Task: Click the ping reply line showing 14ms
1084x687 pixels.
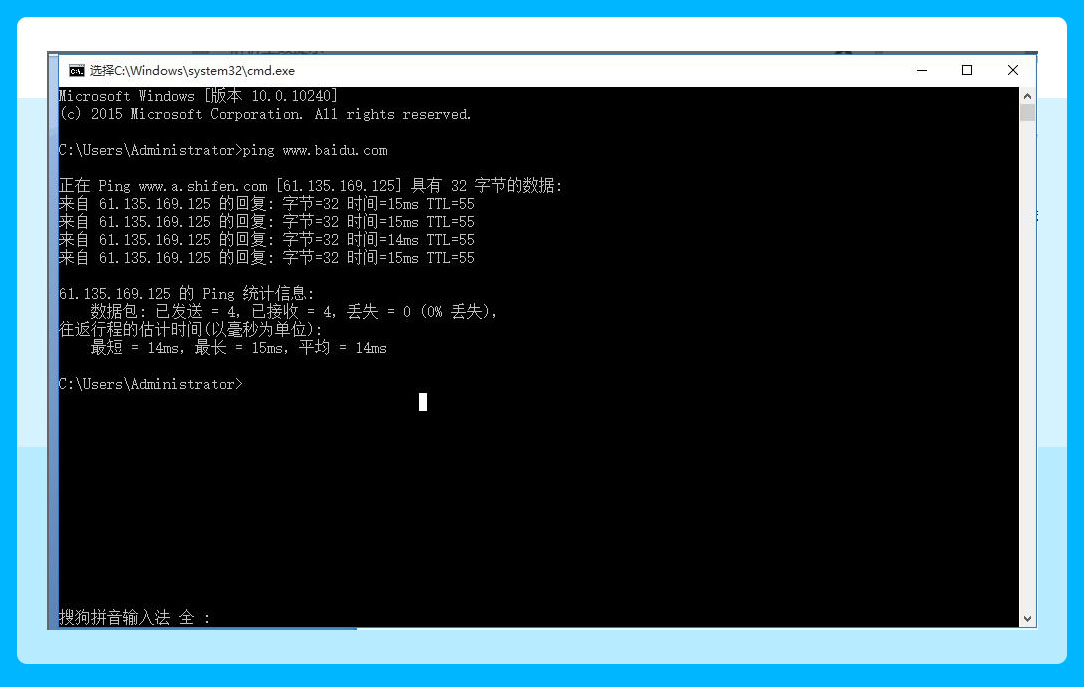Action: (x=266, y=240)
